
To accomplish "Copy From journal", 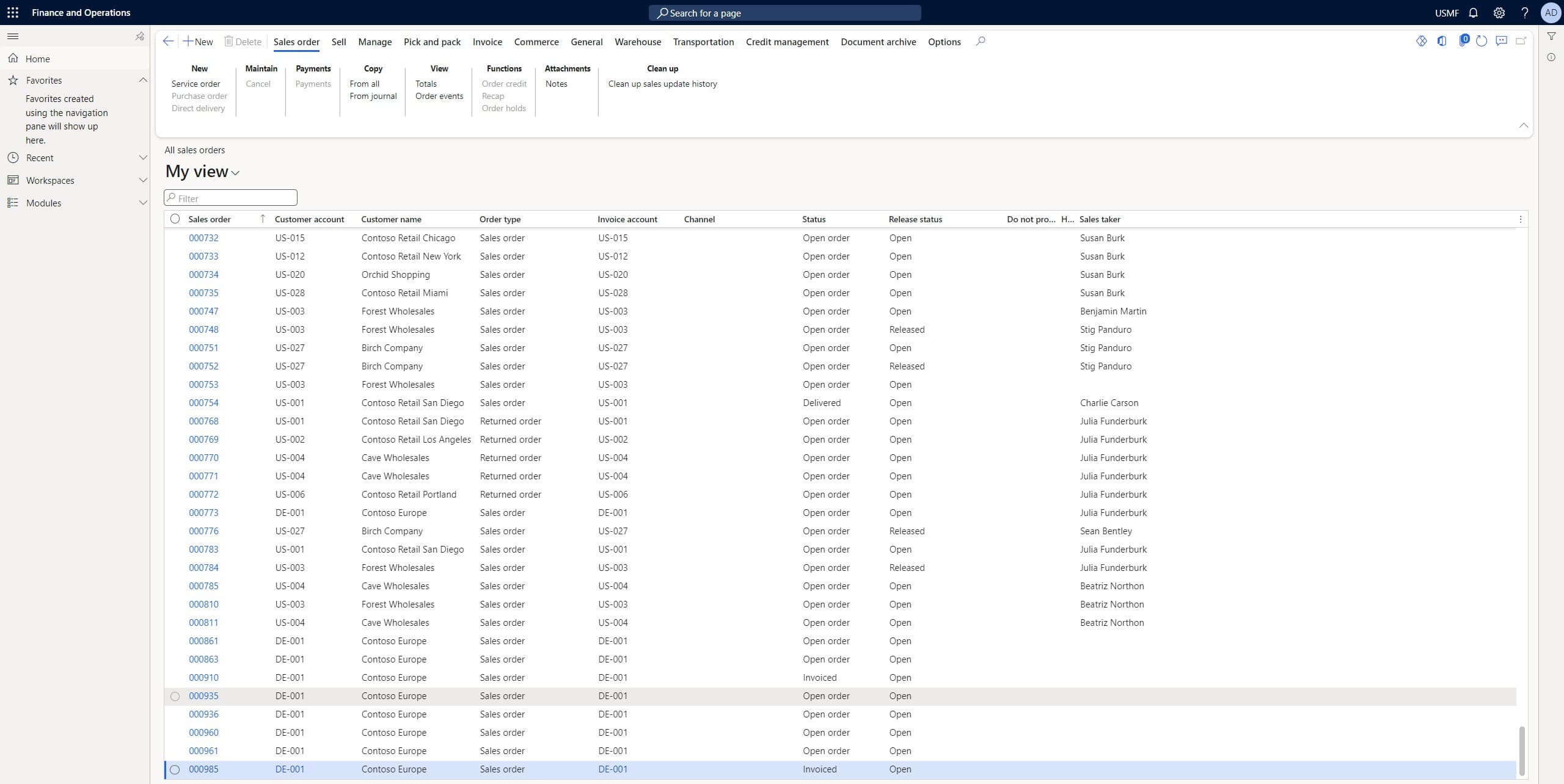I will pyautogui.click(x=373, y=96).
